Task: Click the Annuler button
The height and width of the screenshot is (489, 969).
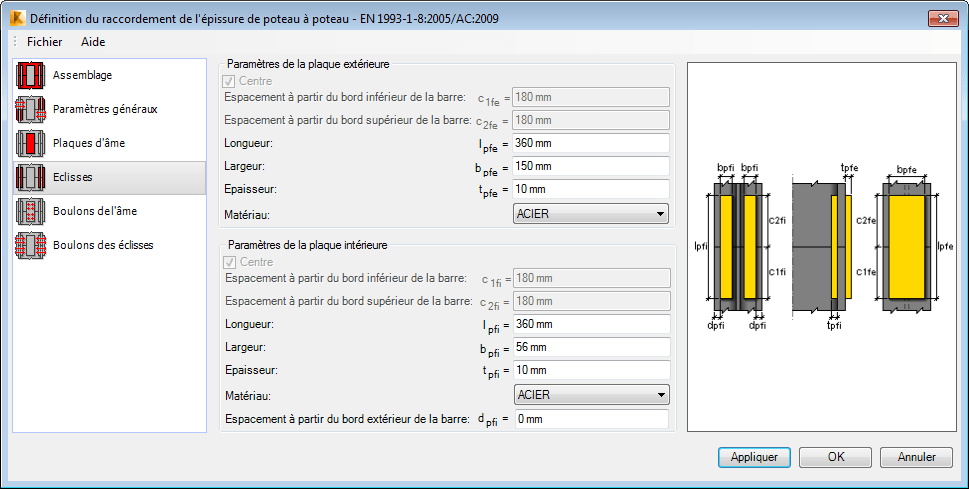Action: (916, 457)
